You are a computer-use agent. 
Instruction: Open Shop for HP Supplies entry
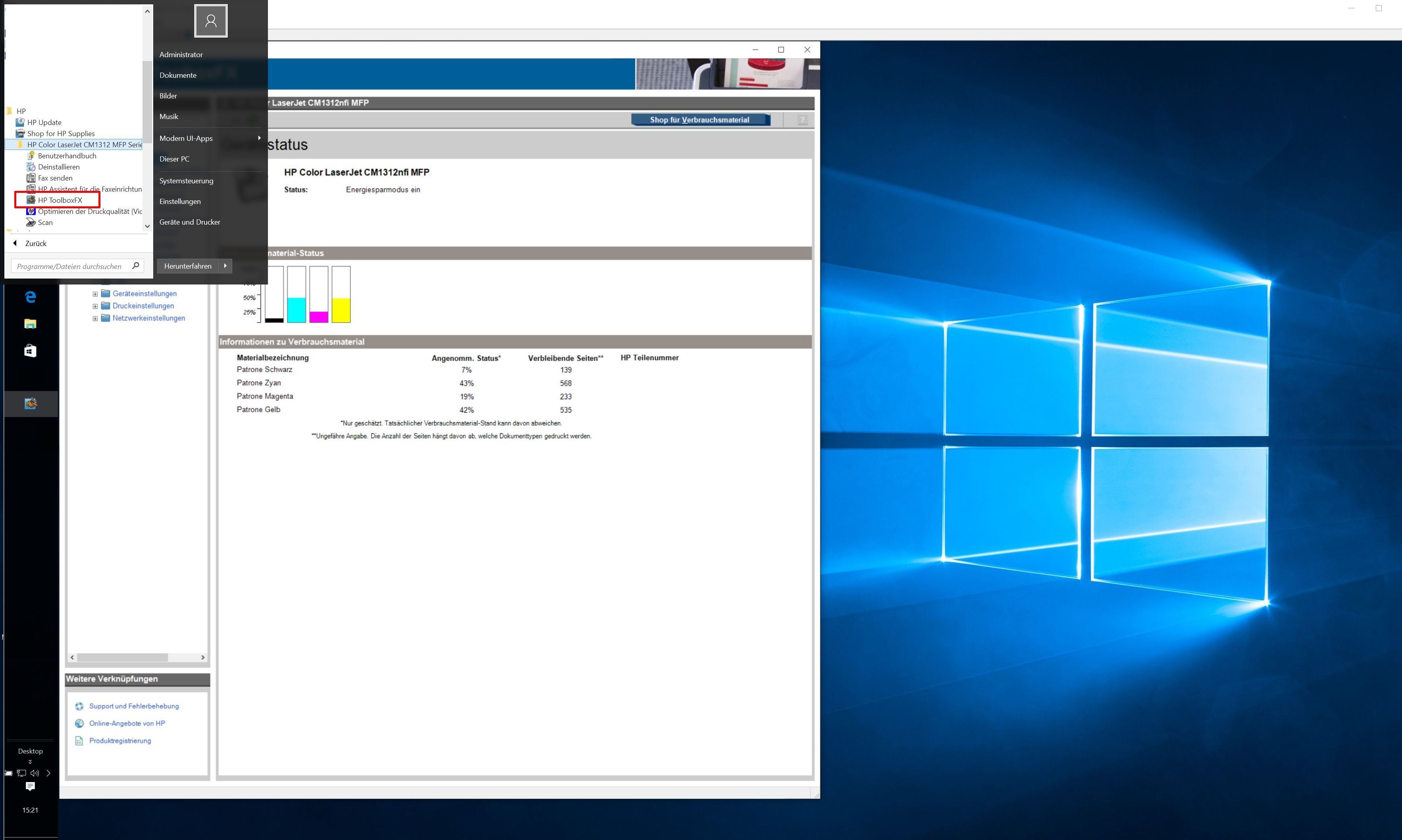point(61,134)
